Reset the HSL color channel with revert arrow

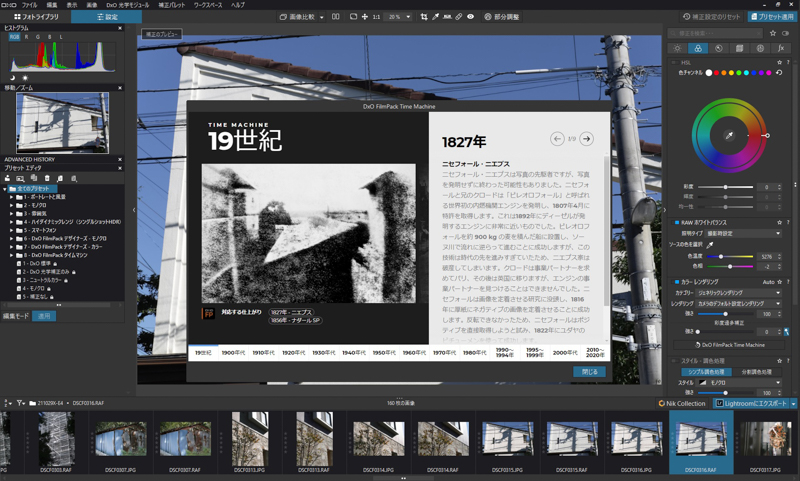779,73
